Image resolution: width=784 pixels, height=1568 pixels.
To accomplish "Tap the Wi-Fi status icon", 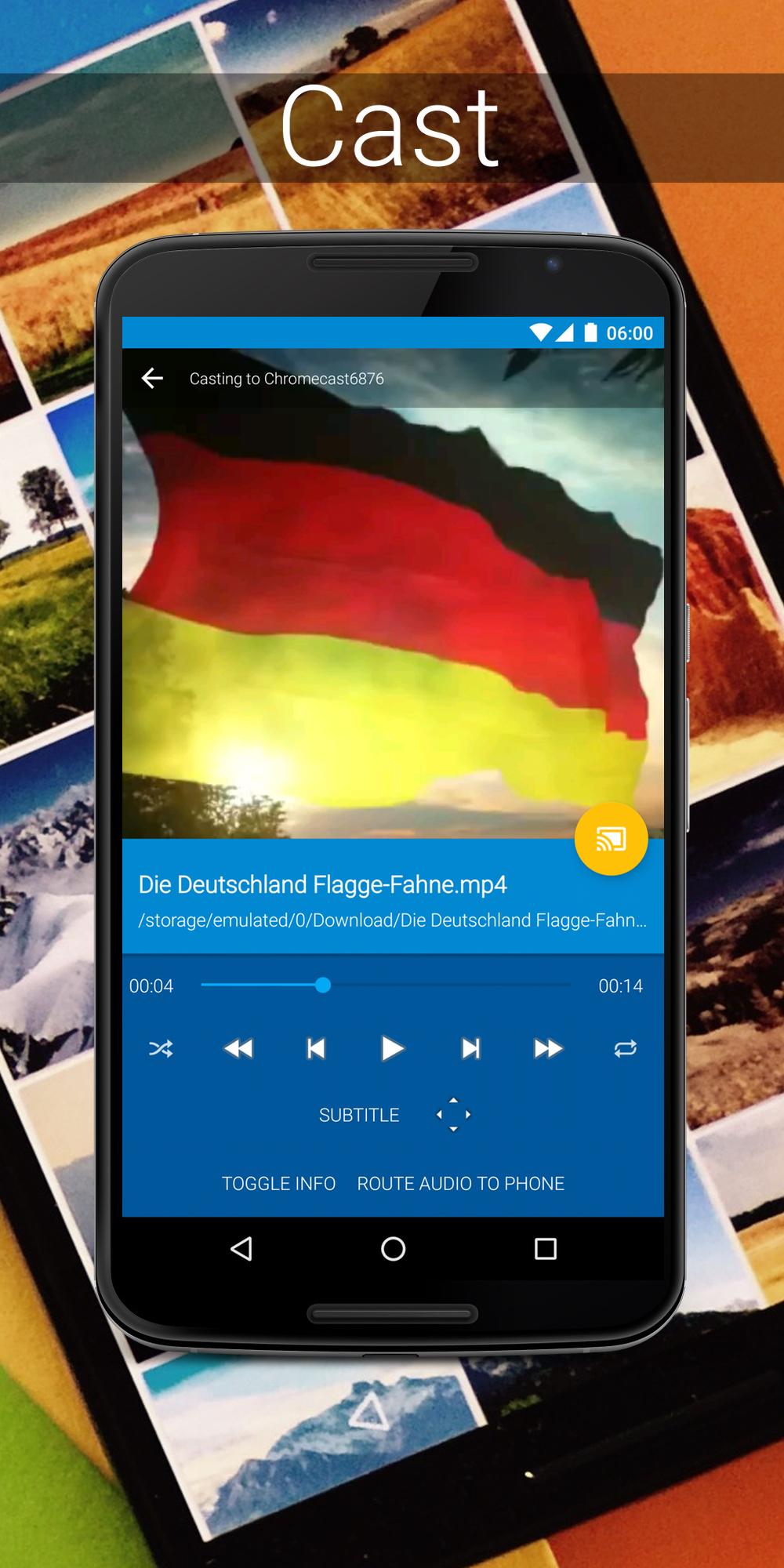I will 540,332.
